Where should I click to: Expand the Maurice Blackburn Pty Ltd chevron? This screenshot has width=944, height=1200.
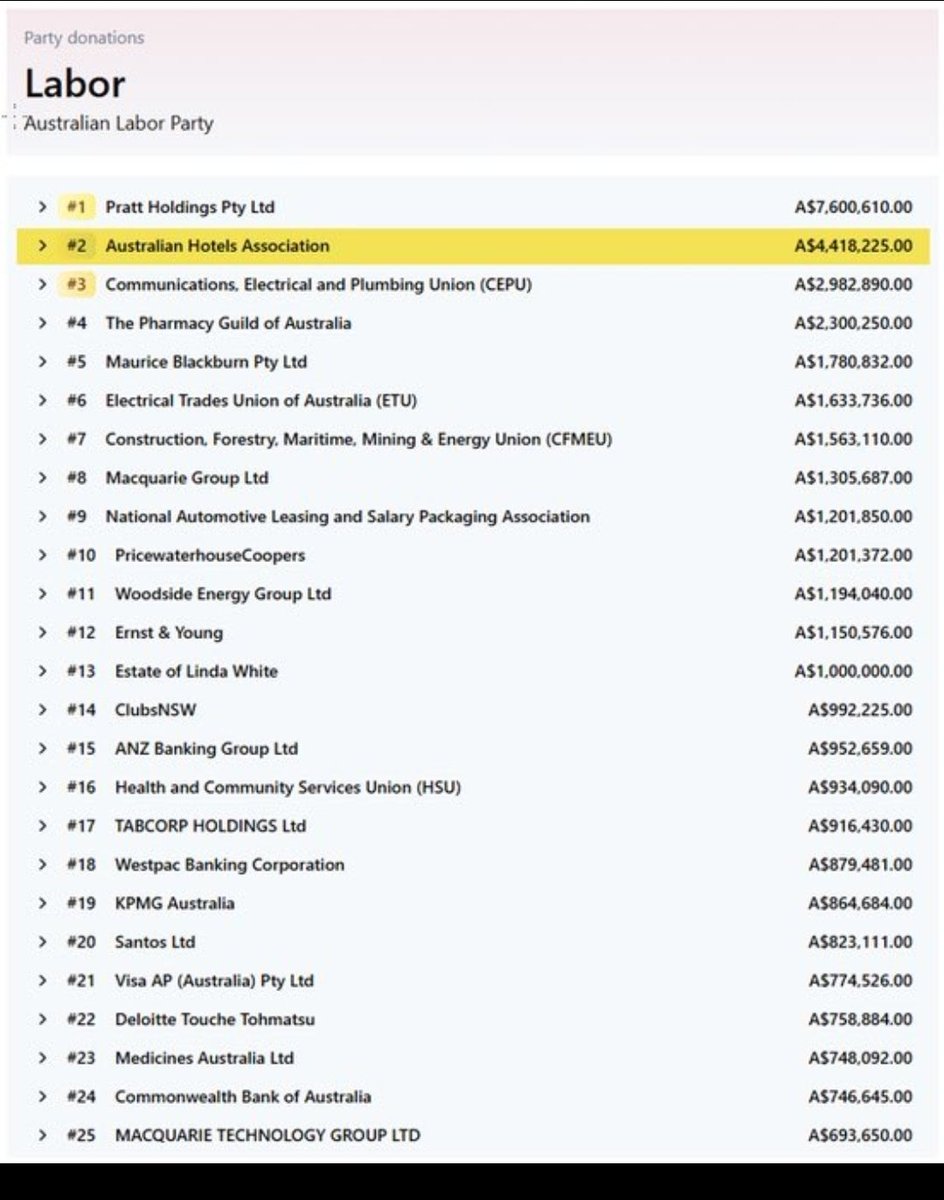click(42, 362)
